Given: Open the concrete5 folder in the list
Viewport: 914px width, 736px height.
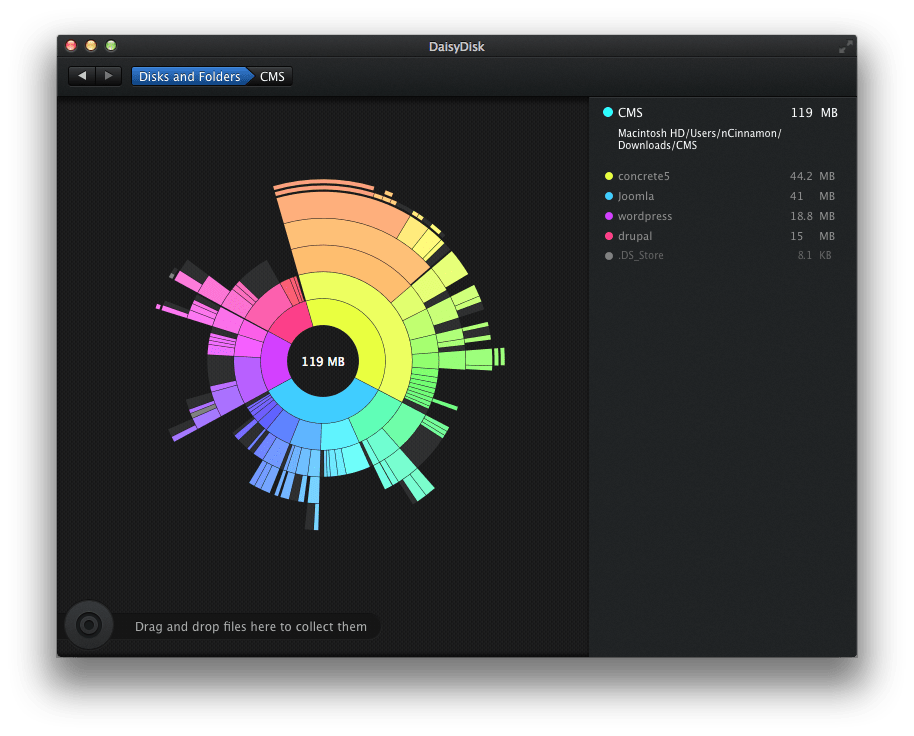Looking at the screenshot, I should pyautogui.click(x=644, y=176).
